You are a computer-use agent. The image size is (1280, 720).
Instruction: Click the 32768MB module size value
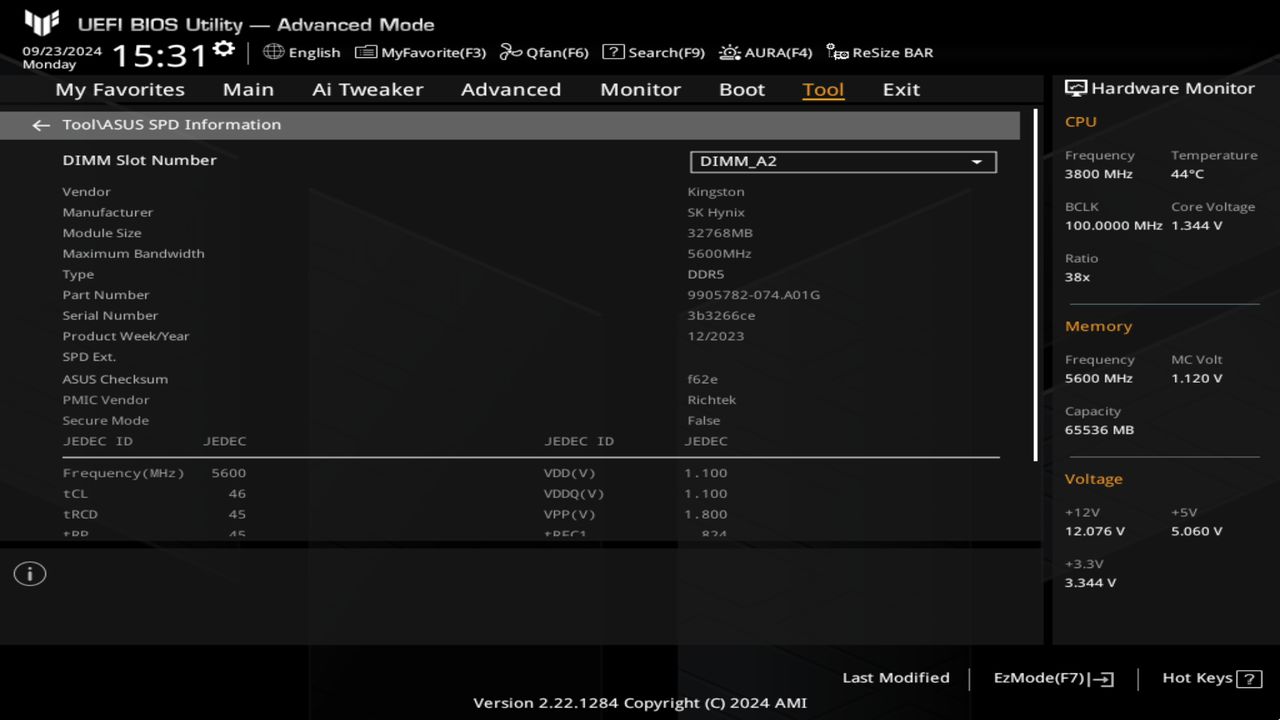pos(720,233)
